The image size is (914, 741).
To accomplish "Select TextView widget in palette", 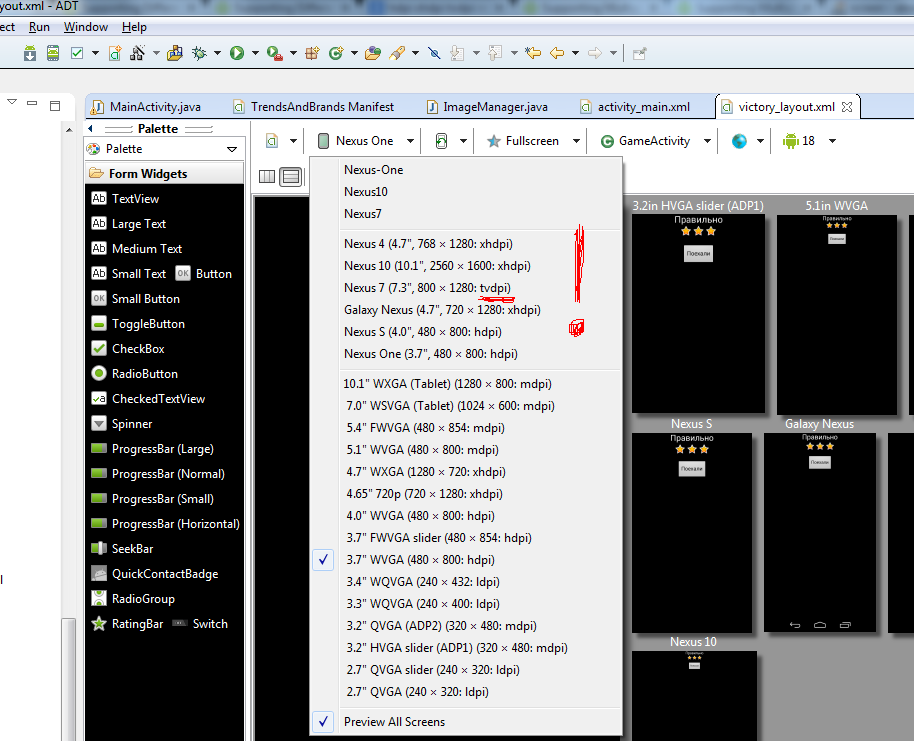I will point(125,199).
